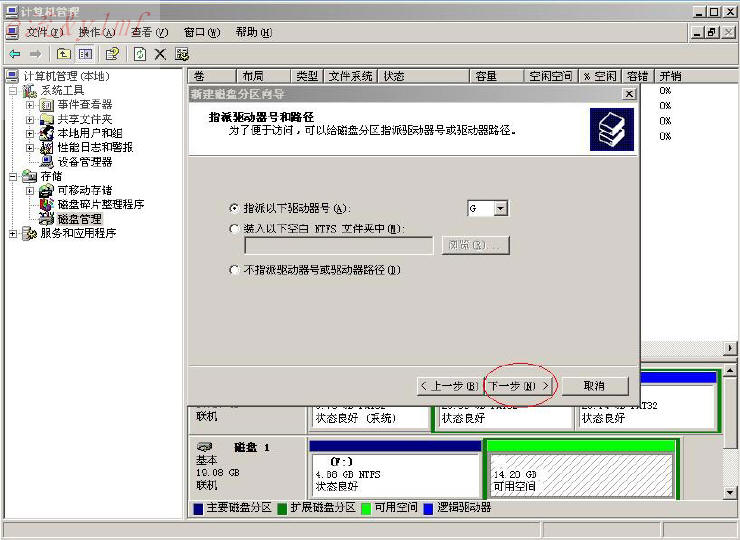
Task: Select 设备管理器 in the tree
Action: point(84,161)
